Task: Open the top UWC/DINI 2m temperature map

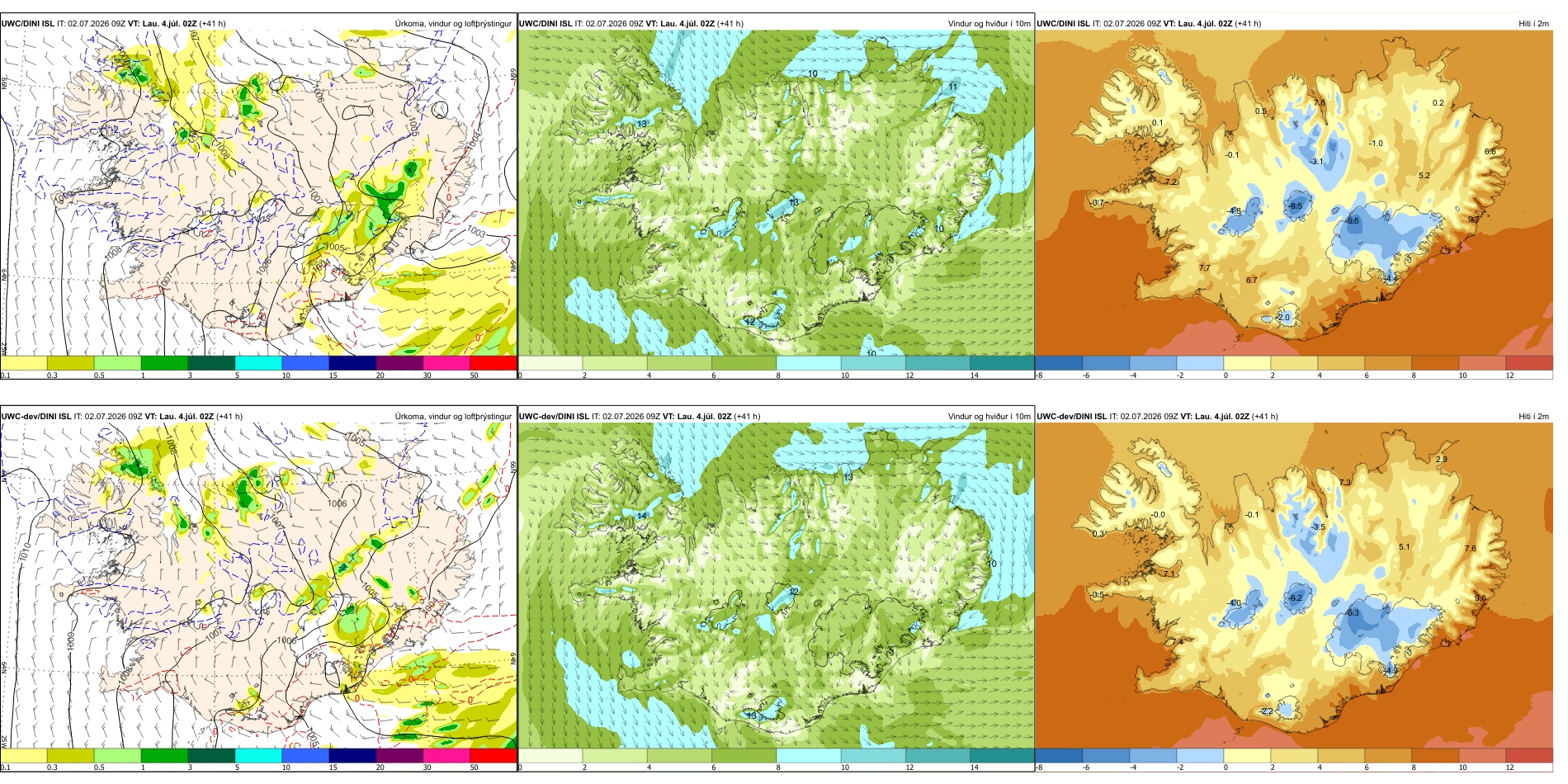Action: [x=1294, y=192]
